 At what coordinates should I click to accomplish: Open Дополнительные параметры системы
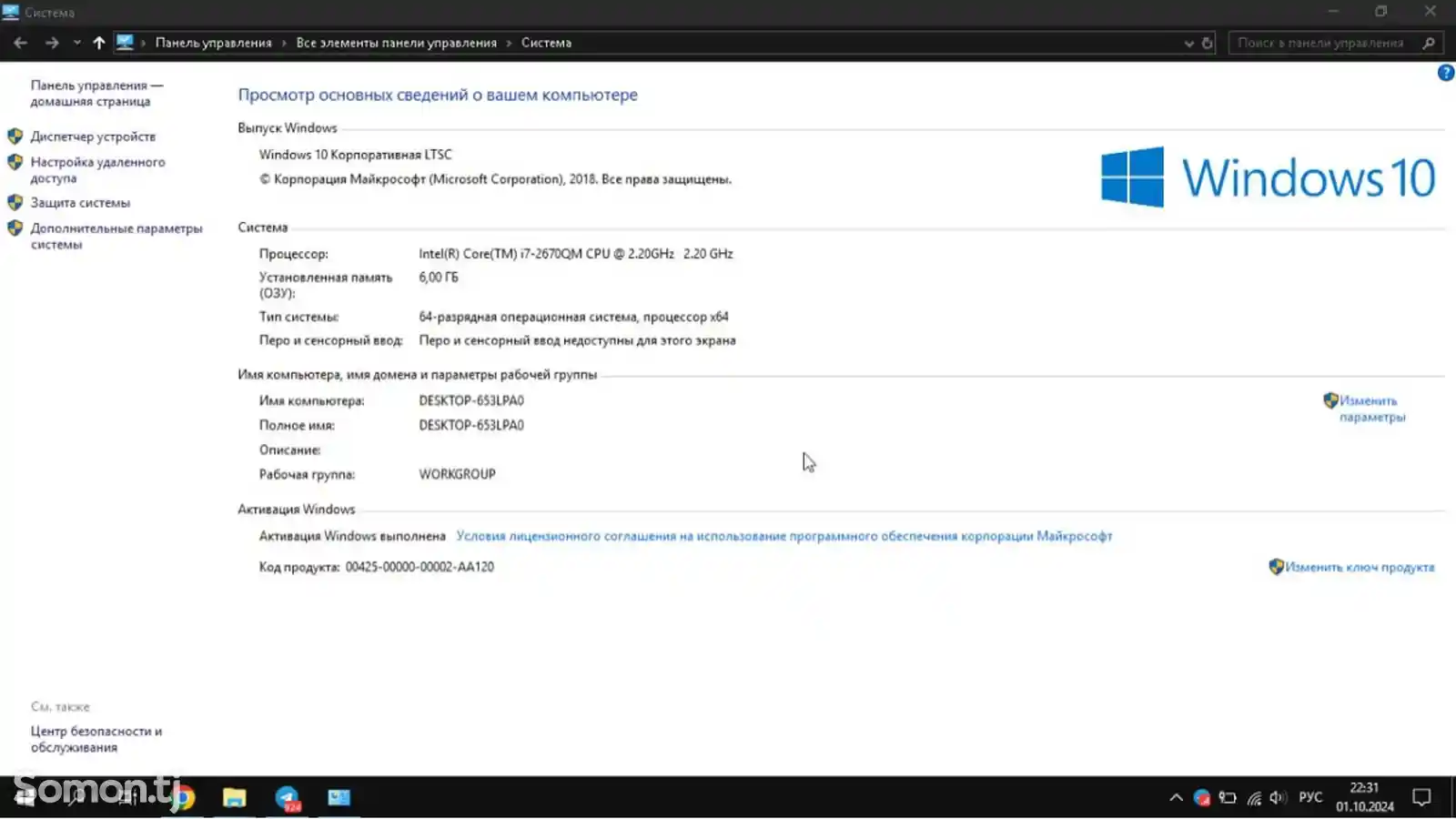(x=116, y=237)
